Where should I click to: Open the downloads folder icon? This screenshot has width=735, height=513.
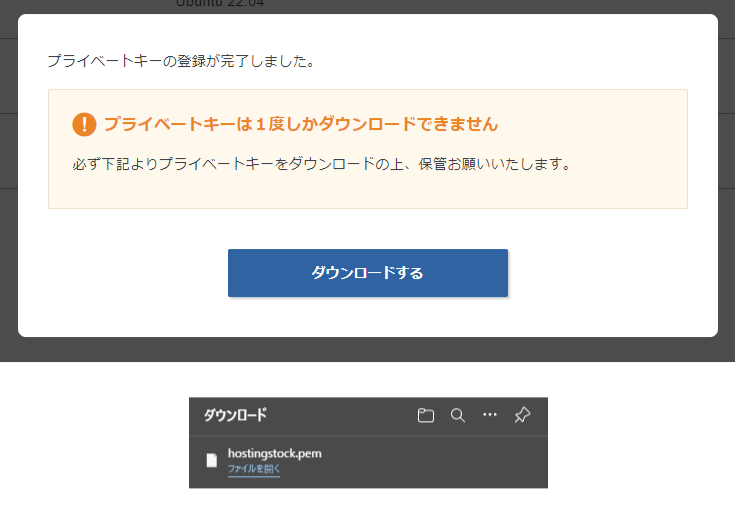click(x=426, y=415)
